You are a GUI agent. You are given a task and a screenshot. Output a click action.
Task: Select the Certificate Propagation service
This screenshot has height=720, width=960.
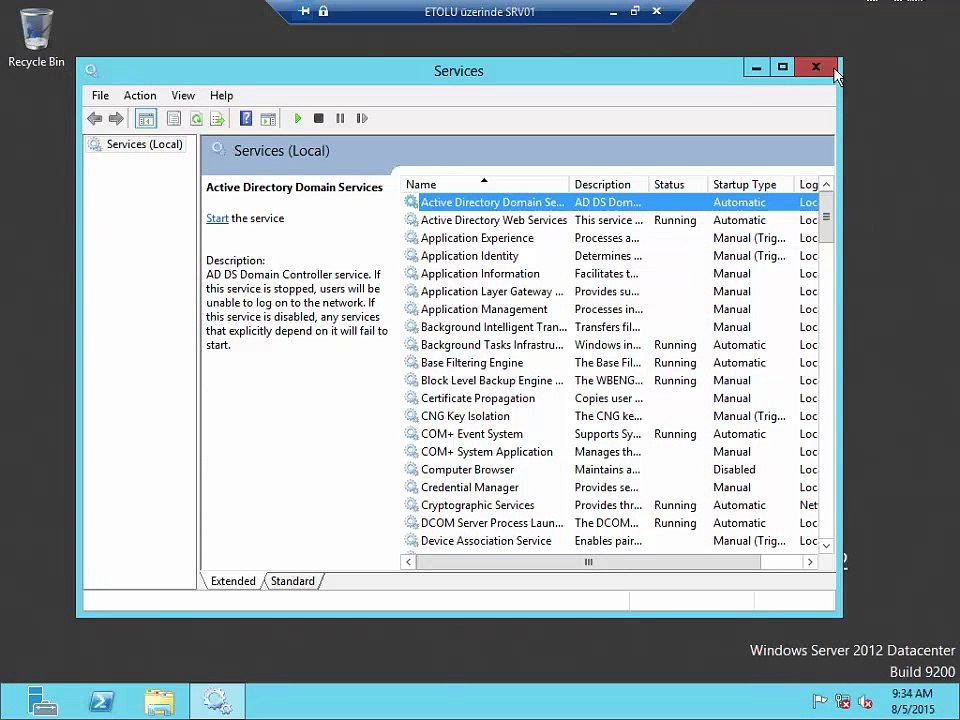(610, 398)
